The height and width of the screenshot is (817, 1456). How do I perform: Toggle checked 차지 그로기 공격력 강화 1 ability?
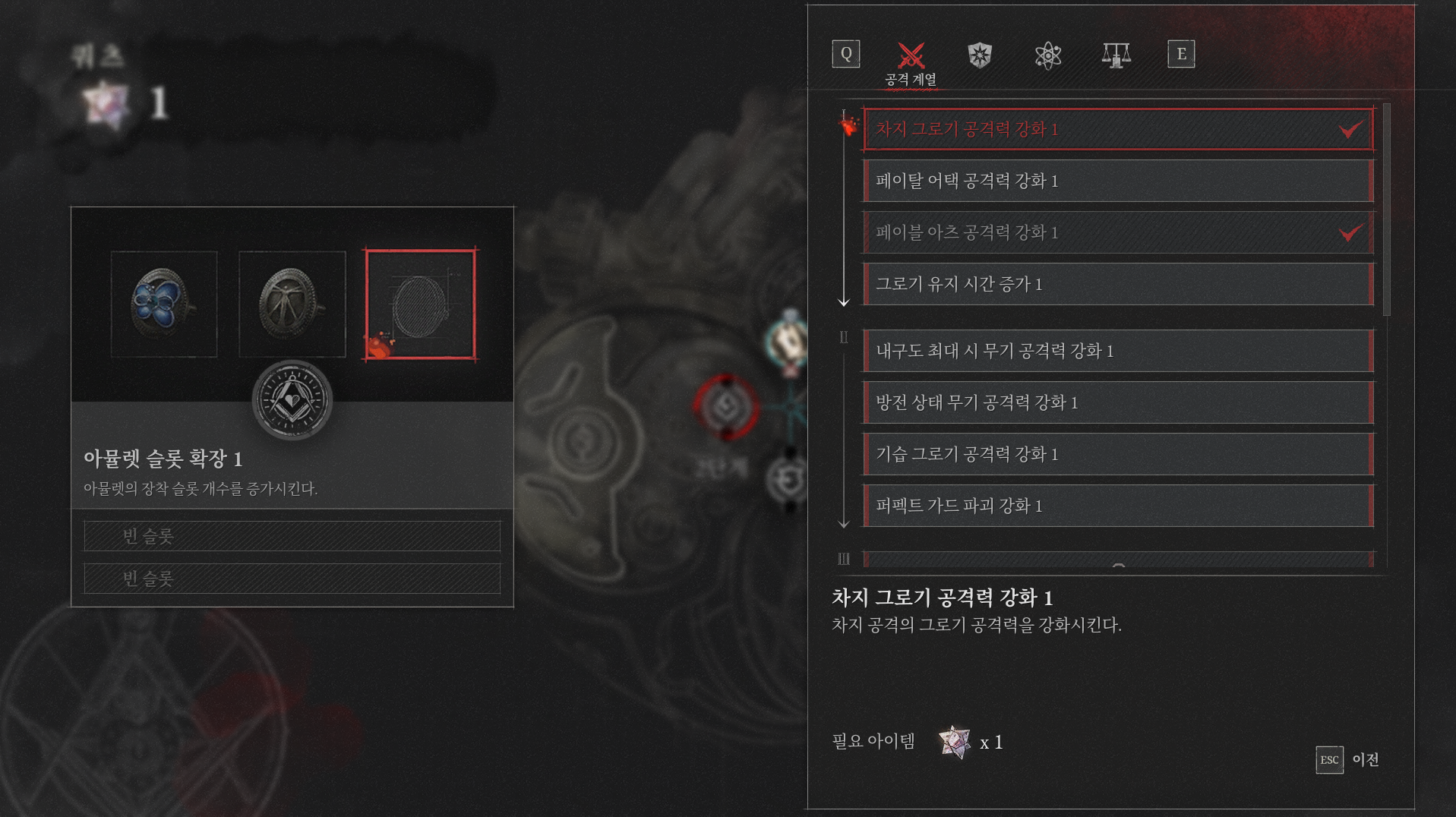(1118, 129)
